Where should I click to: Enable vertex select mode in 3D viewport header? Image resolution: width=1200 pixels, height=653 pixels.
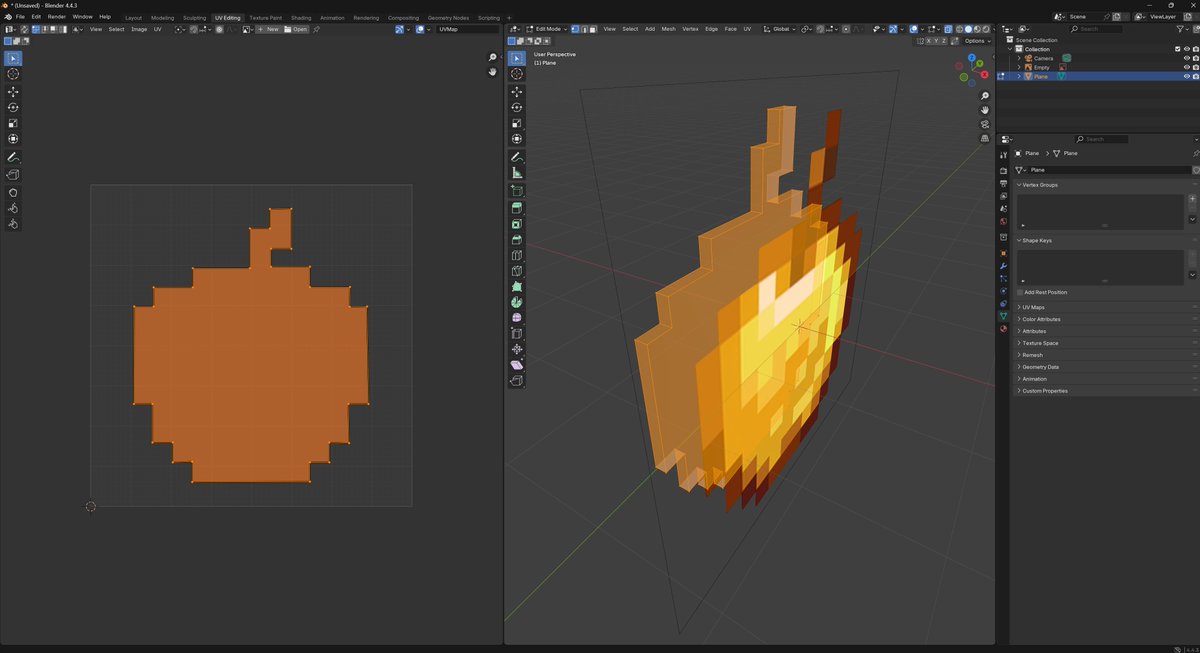pyautogui.click(x=577, y=29)
